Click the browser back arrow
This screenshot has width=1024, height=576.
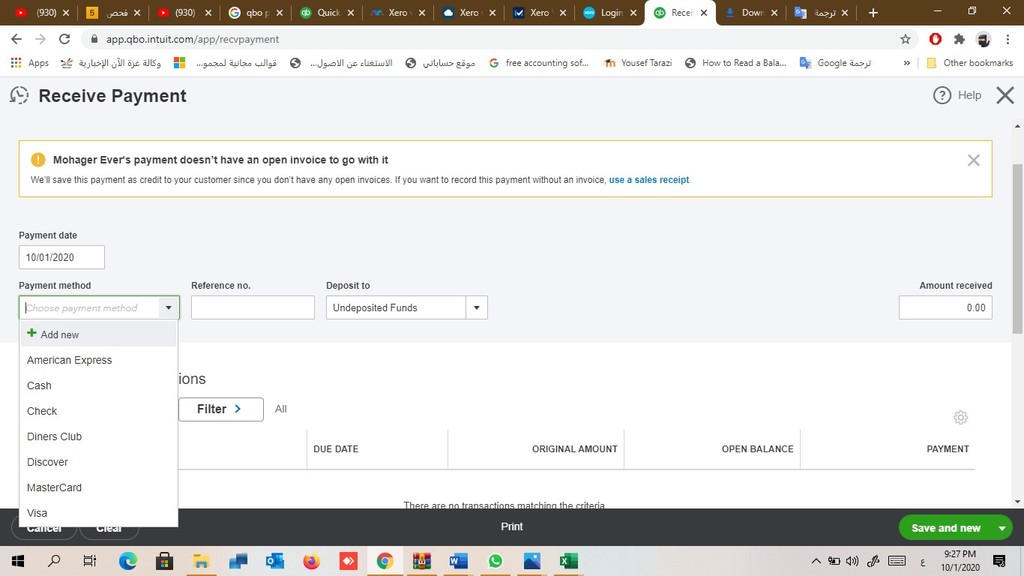pos(17,39)
